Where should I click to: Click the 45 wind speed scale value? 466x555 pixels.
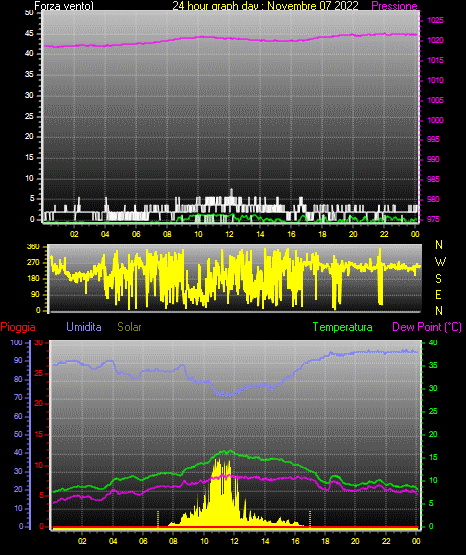(x=29, y=34)
